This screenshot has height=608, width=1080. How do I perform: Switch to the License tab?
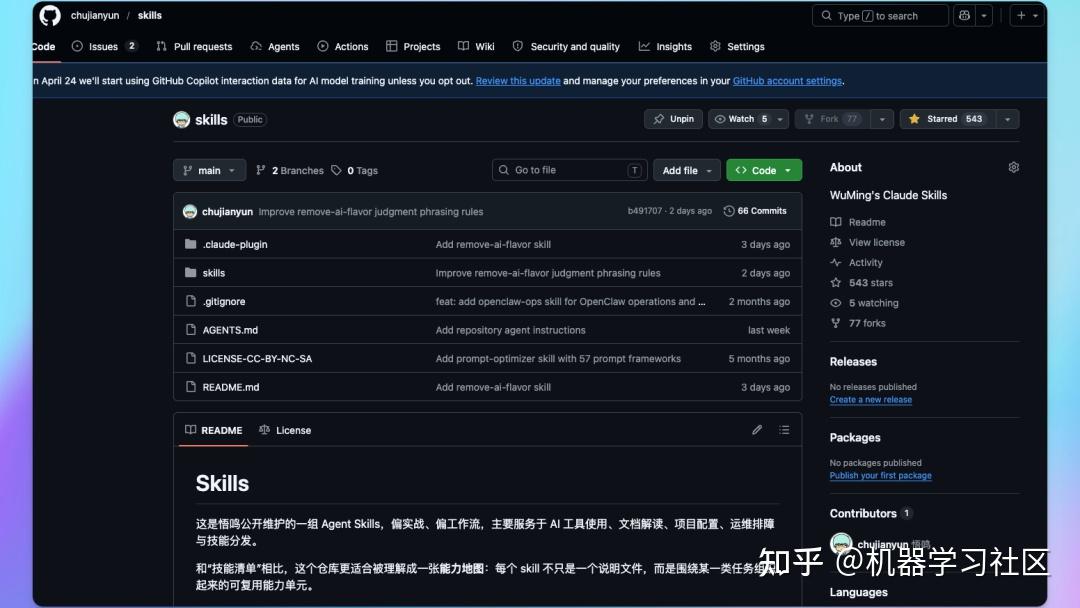coord(285,430)
